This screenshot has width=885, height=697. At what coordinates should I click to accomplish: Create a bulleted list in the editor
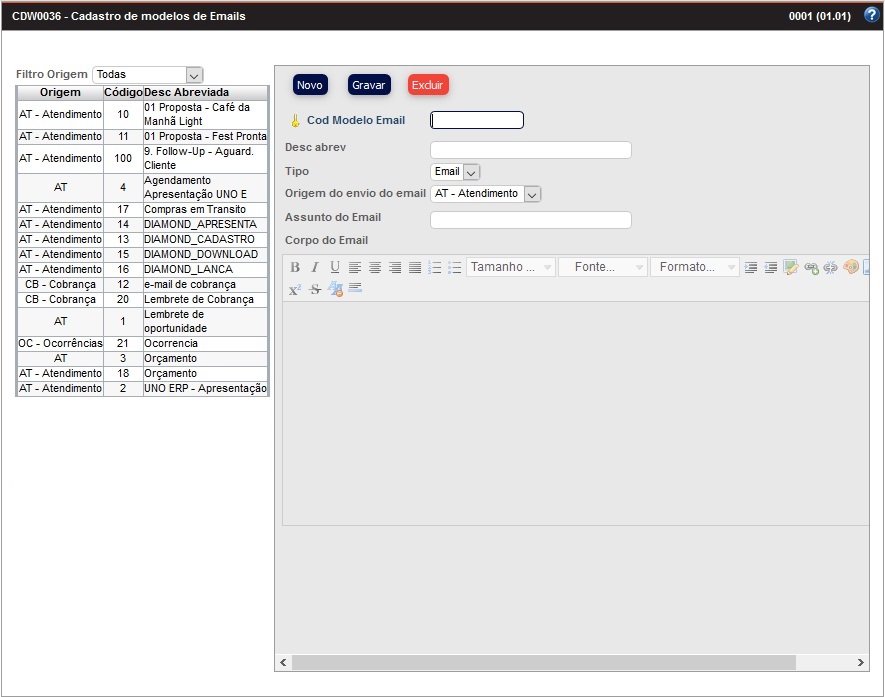coord(453,267)
